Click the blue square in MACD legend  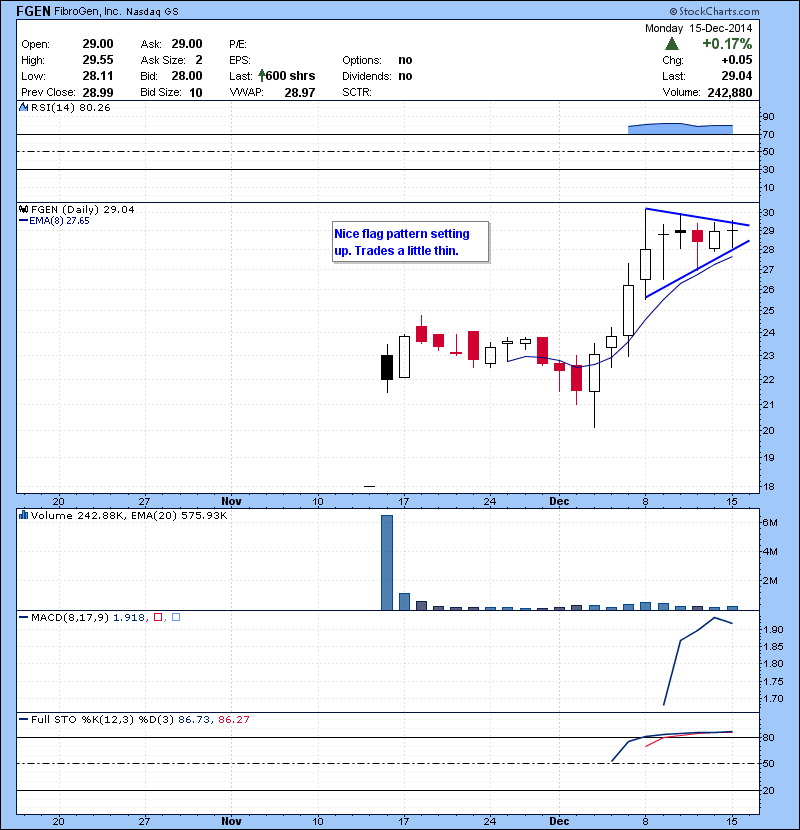176,617
